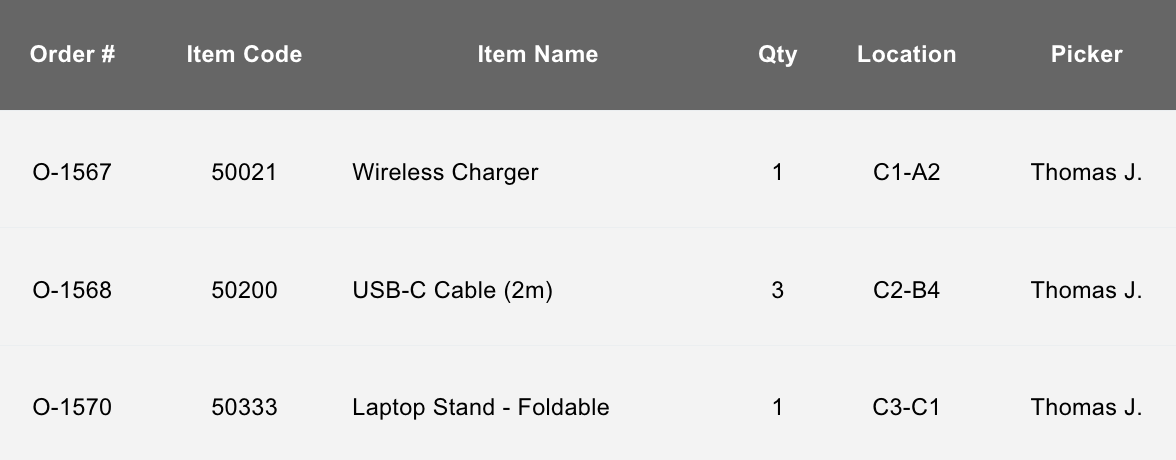Click location C3-C1
Screen dimensions: 1176x460
[906, 408]
